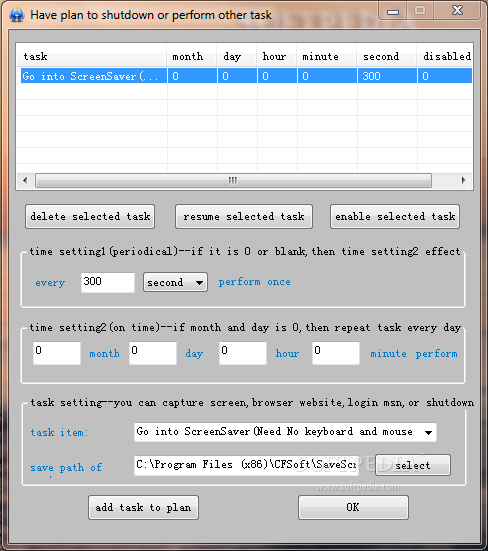Image resolution: width=488 pixels, height=551 pixels.
Task: Click the 'task' column header
Action: pos(91,56)
